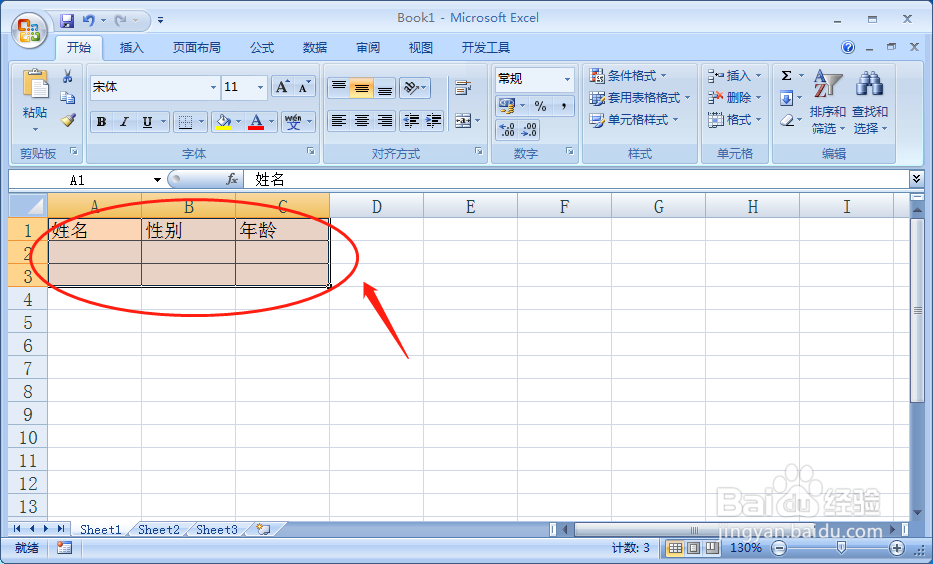The width and height of the screenshot is (933, 564).
Task: Click 格式 format cells button
Action: pos(735,120)
